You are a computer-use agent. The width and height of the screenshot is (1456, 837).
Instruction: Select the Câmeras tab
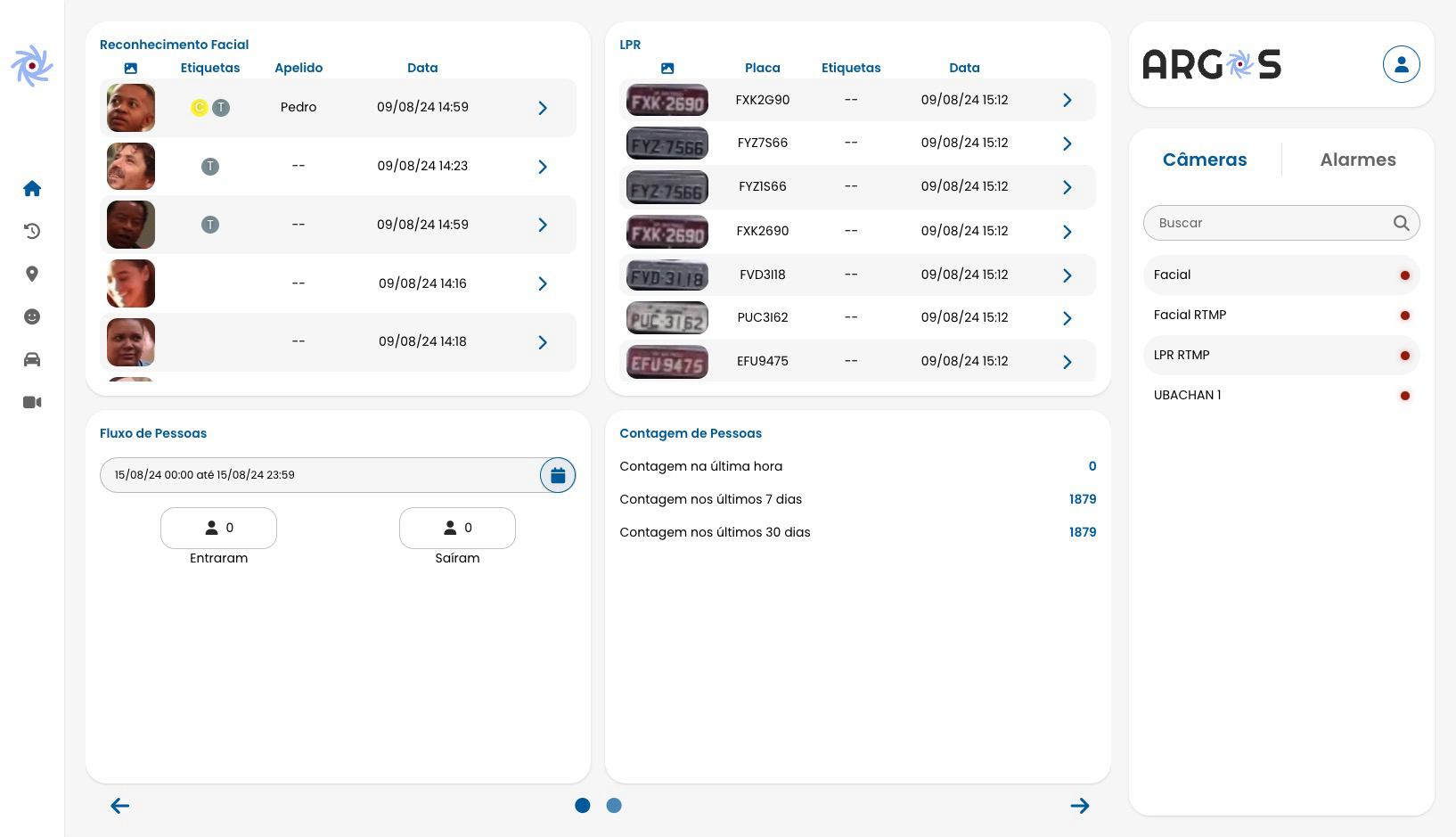(x=1204, y=160)
